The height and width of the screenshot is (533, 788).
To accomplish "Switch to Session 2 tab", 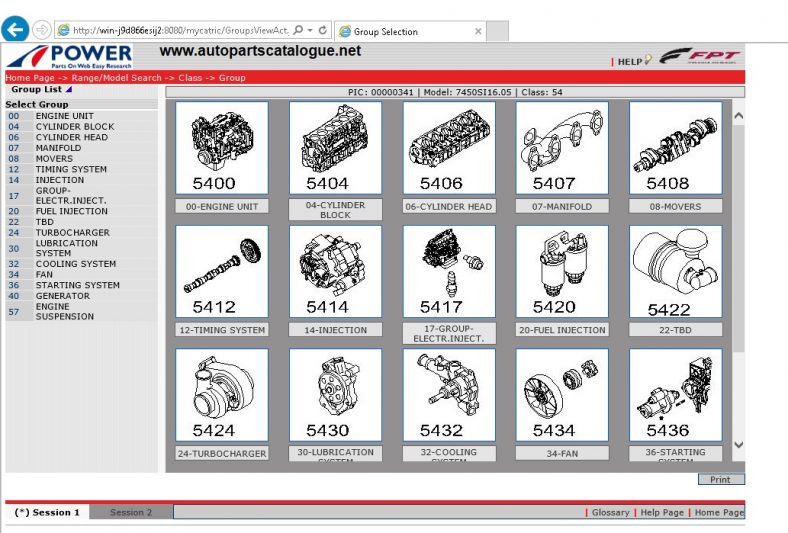I will (x=131, y=512).
